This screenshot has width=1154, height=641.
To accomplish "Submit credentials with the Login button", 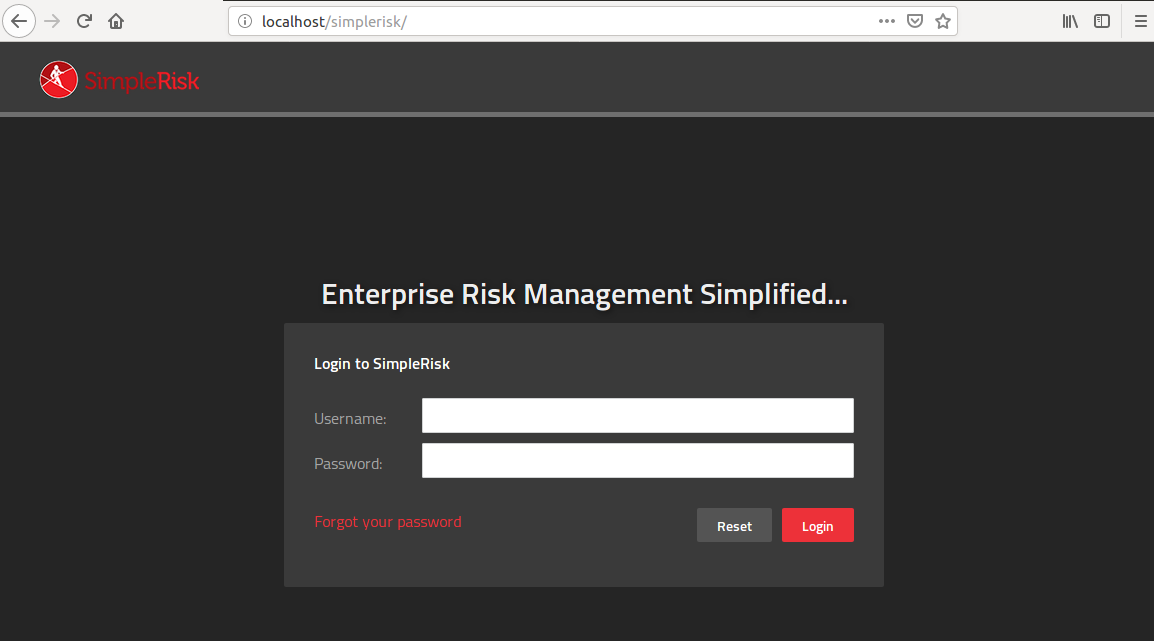I will (818, 525).
